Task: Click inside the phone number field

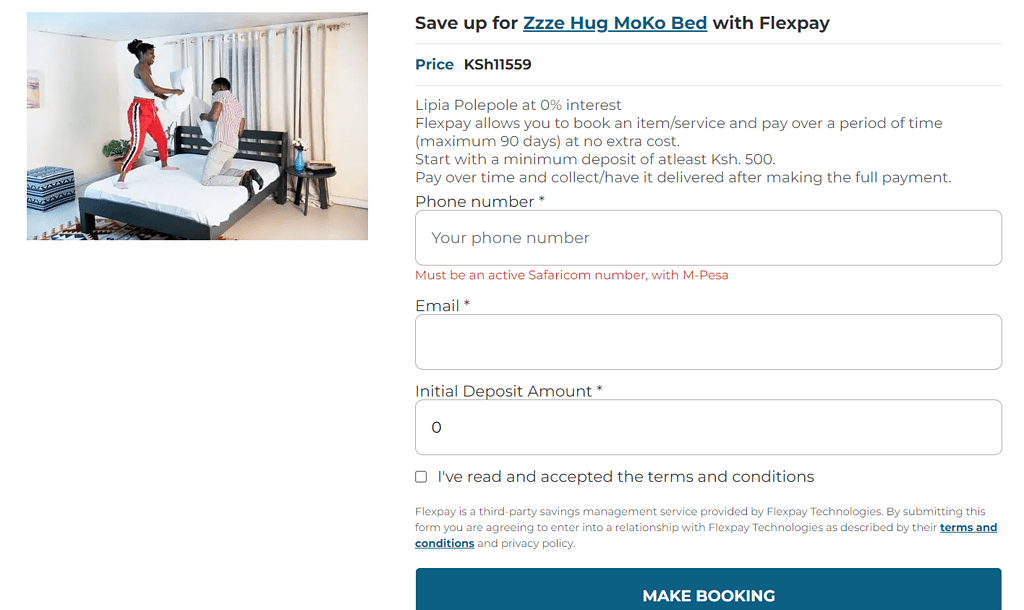Action: (x=708, y=237)
